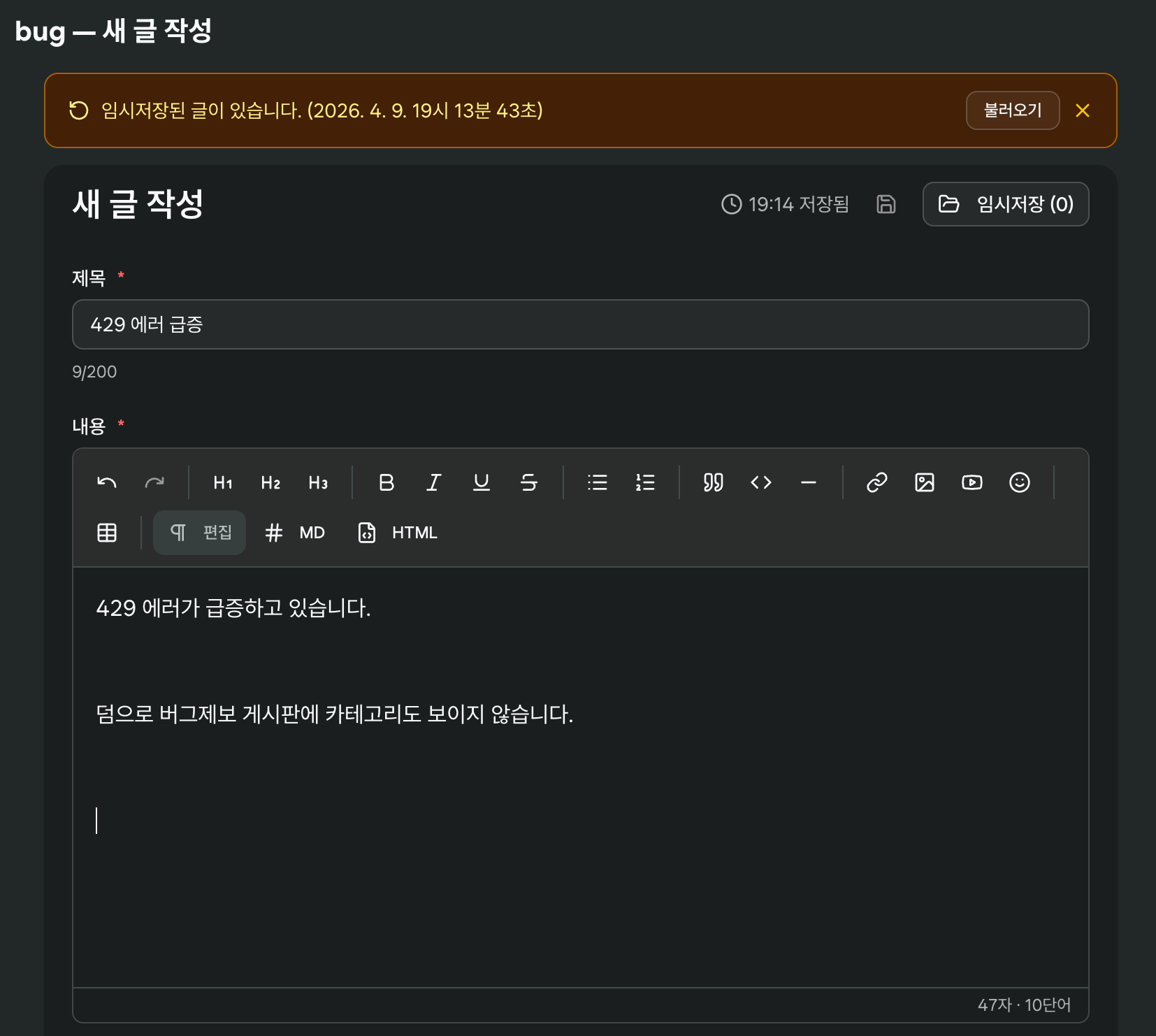Screen dimensions: 1156x1036
Task: Click the 제목 title input field
Action: click(x=581, y=324)
